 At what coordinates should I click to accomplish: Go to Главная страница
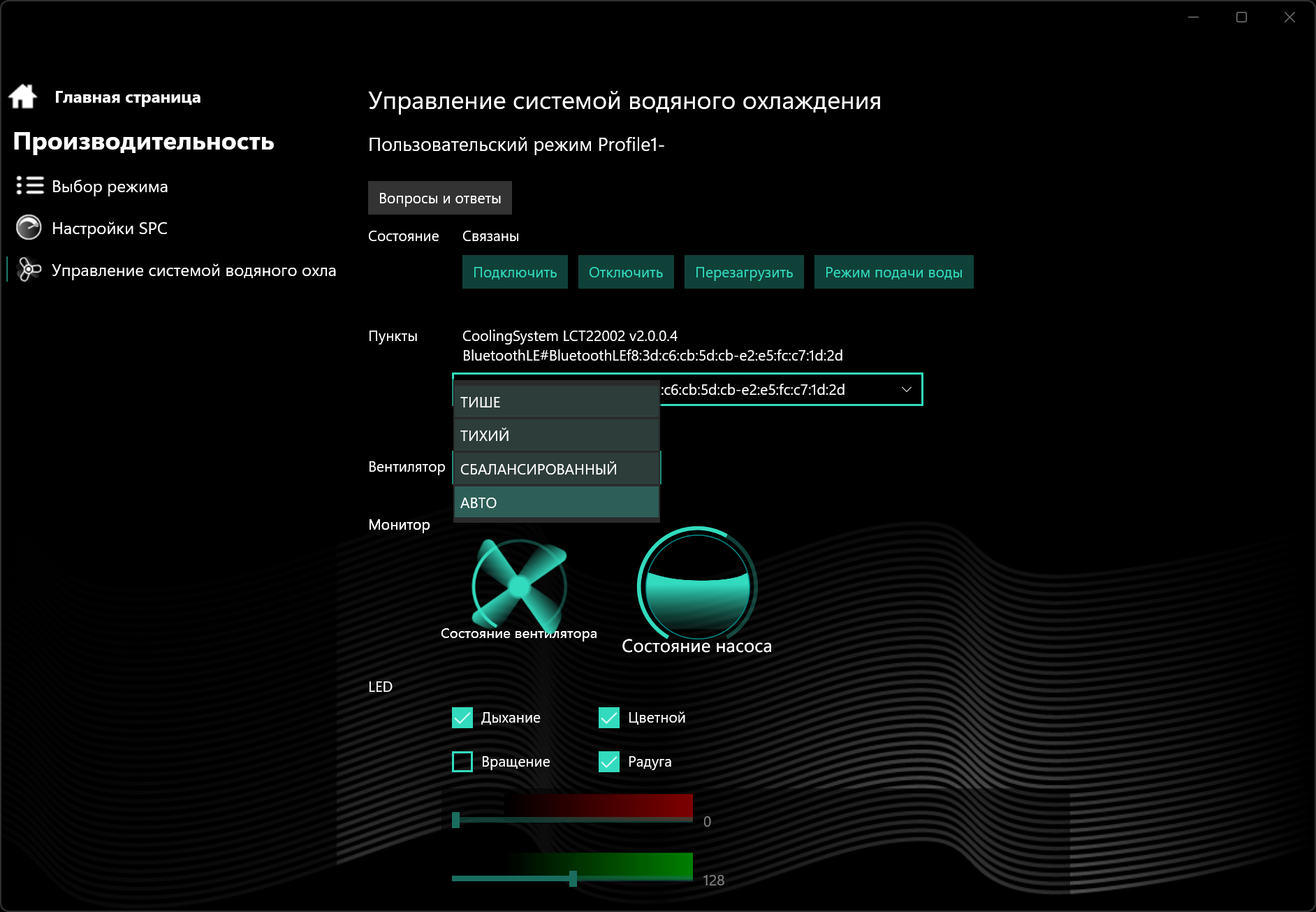click(x=128, y=97)
